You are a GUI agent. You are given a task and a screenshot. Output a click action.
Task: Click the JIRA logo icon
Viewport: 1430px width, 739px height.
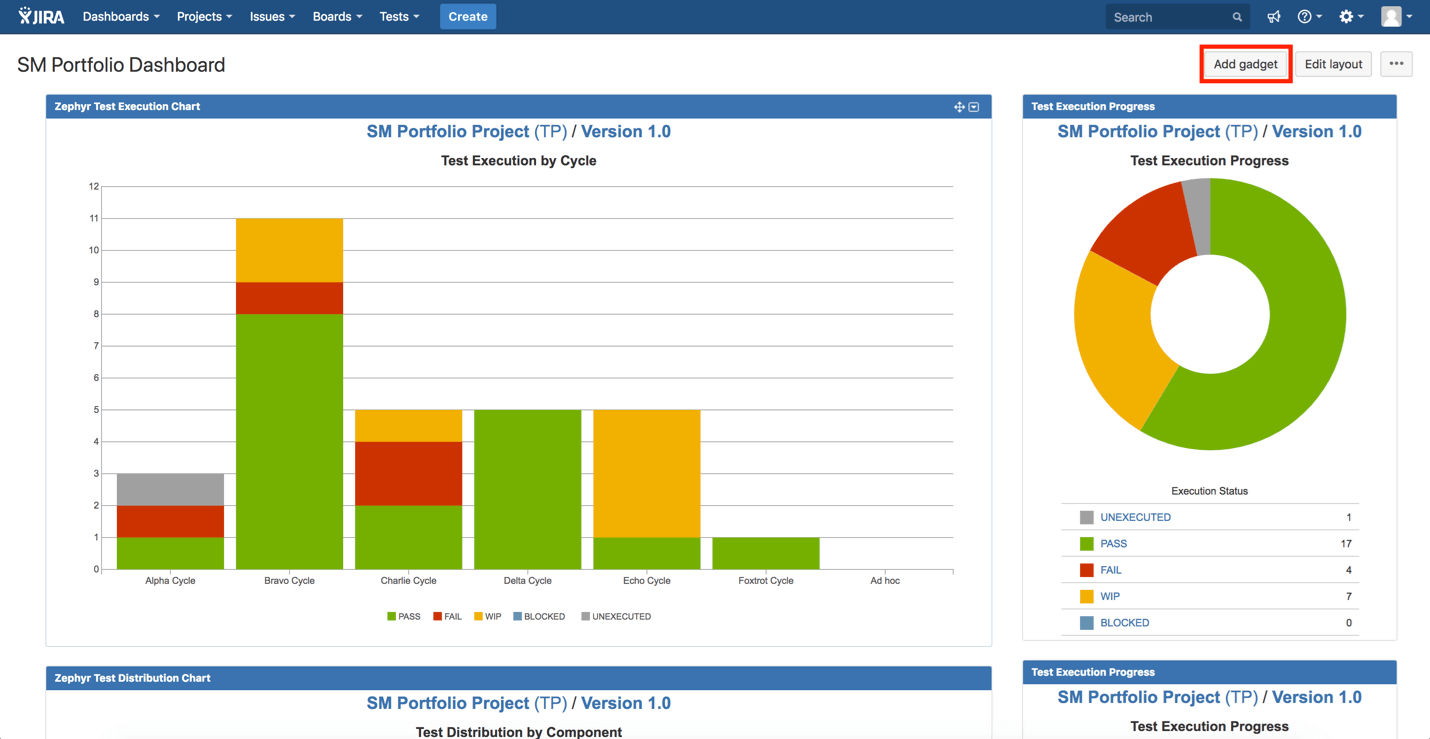pyautogui.click(x=40, y=16)
